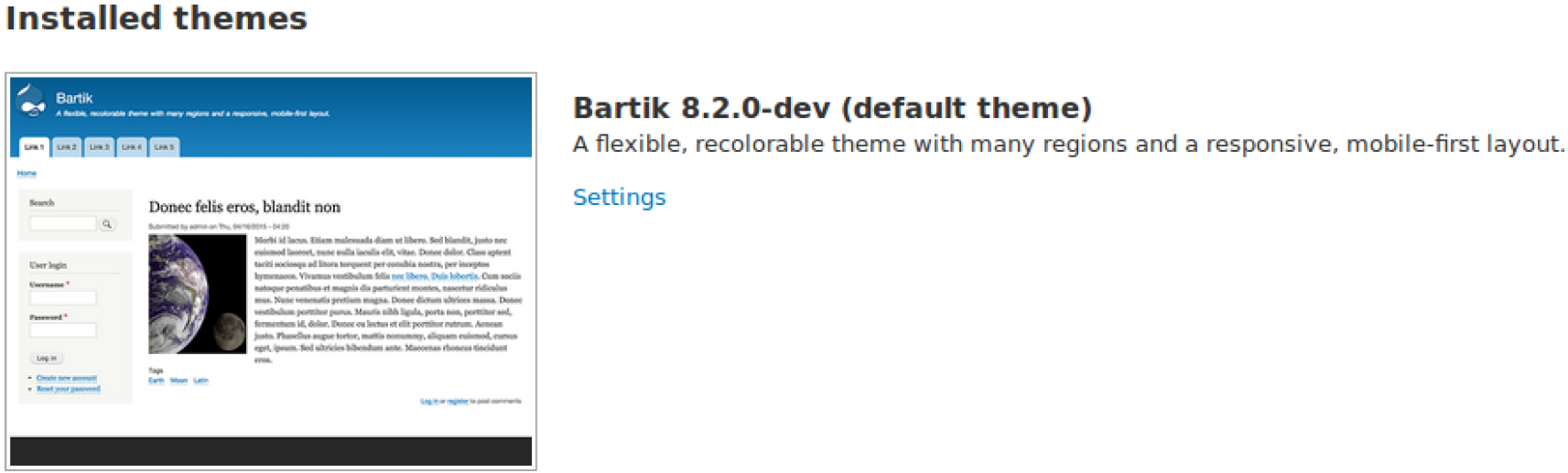The image size is (1568, 473).
Task: Click the Bartik 8.2.0-dev theme title
Action: pyautogui.click(x=831, y=108)
